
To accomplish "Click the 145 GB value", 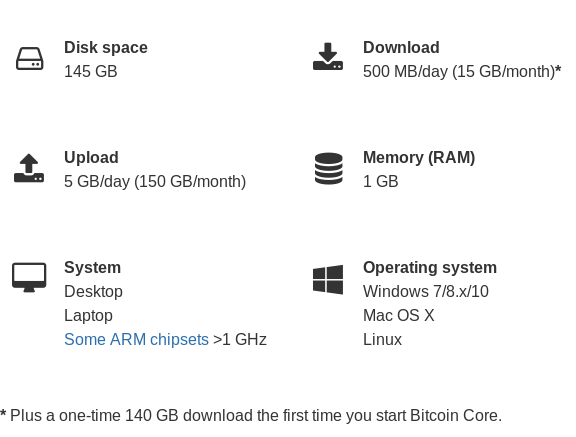I will (x=91, y=71).
